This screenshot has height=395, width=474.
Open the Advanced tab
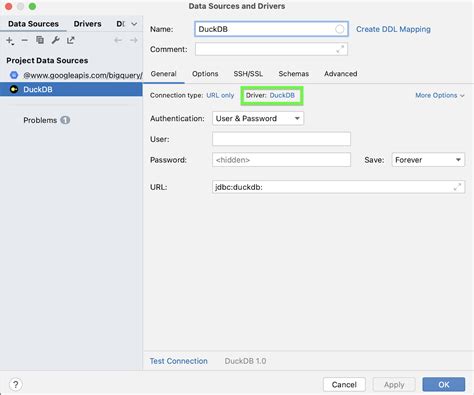[x=341, y=74]
